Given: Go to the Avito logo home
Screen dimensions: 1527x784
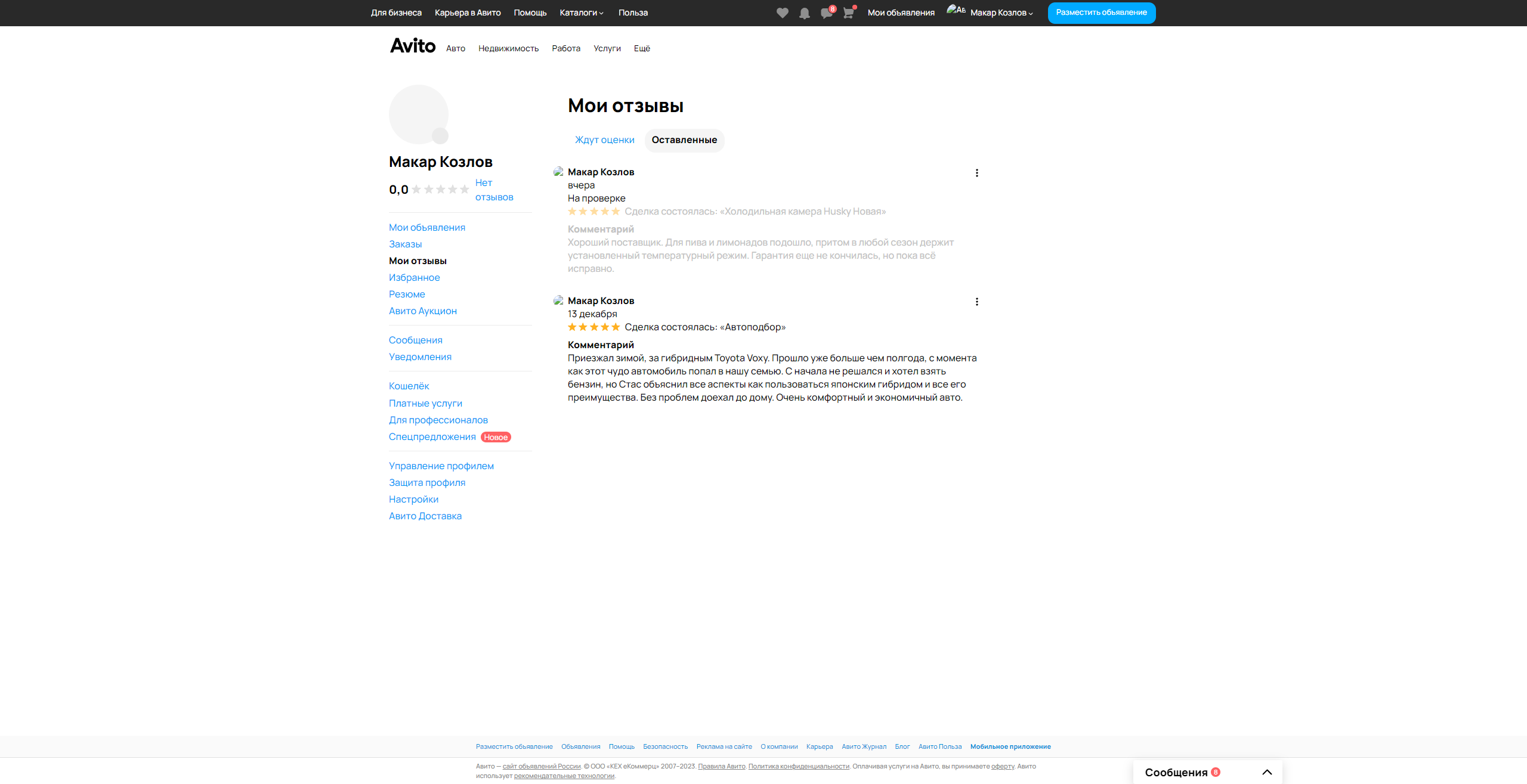Looking at the screenshot, I should (413, 46).
